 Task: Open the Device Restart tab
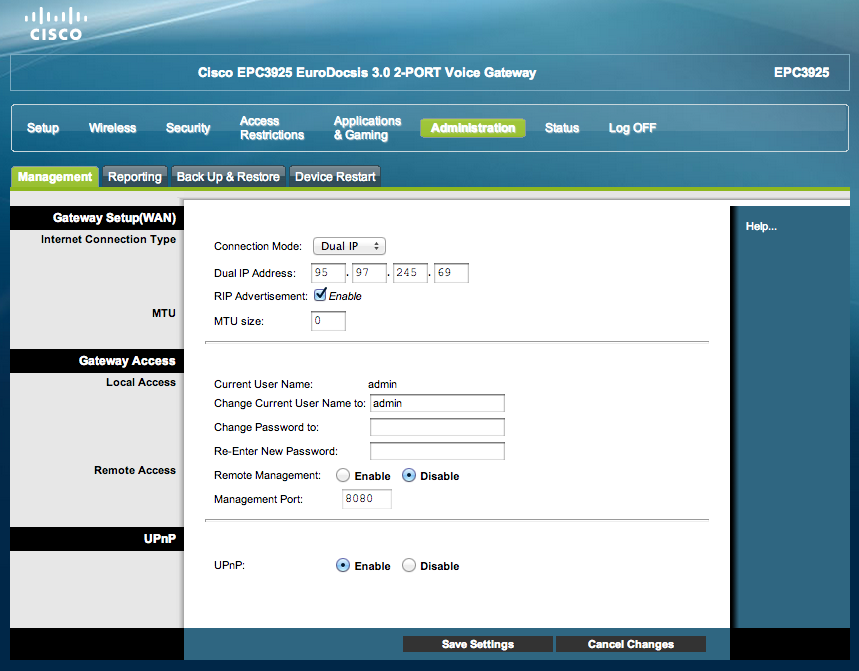335,176
